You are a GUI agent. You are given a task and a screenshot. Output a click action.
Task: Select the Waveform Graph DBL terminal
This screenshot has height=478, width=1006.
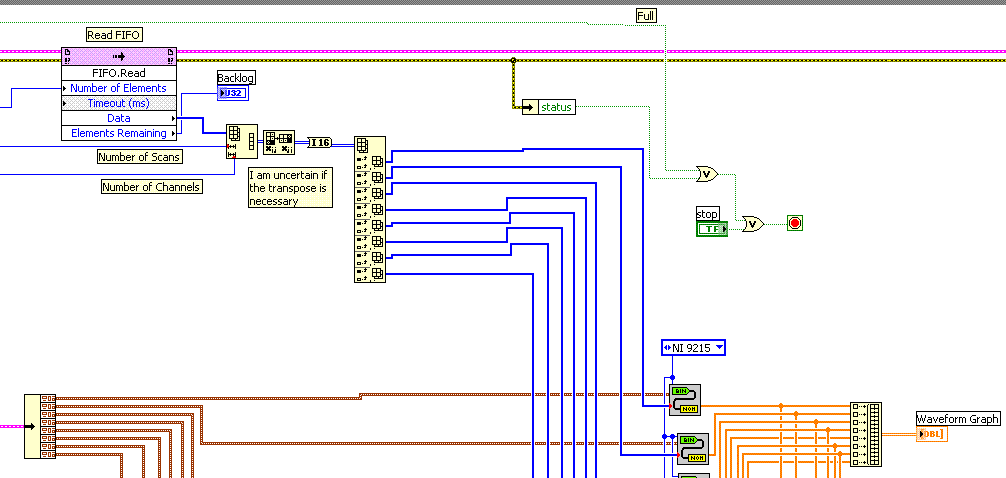coord(931,434)
